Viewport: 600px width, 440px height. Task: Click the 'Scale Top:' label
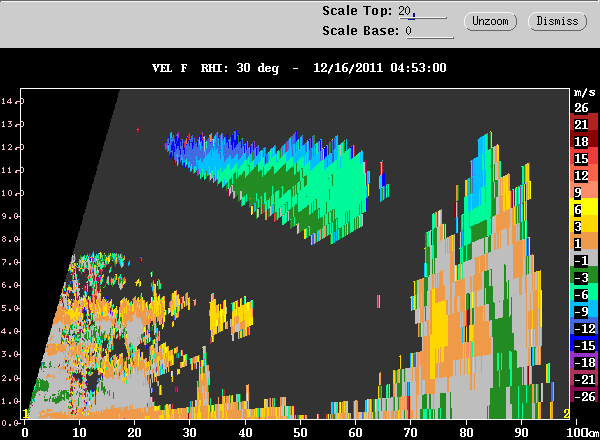pyautogui.click(x=357, y=11)
